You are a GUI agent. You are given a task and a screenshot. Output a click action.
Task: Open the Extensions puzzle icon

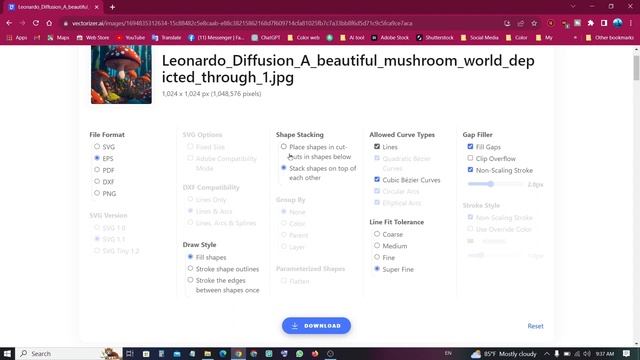[591, 23]
